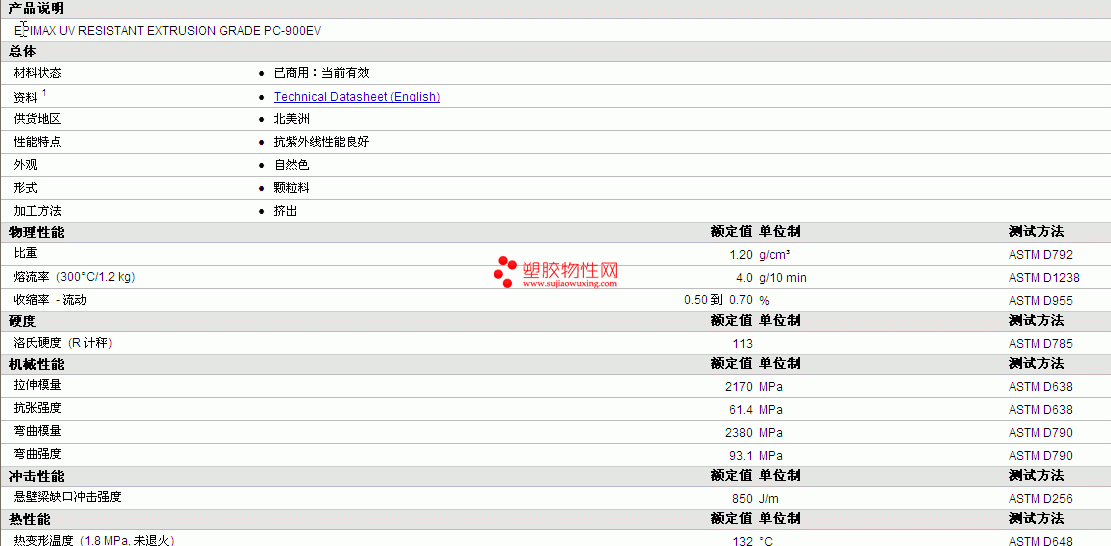Click ASTM D638 in the 拉伸模量 row
The height and width of the screenshot is (546, 1111).
point(1041,387)
